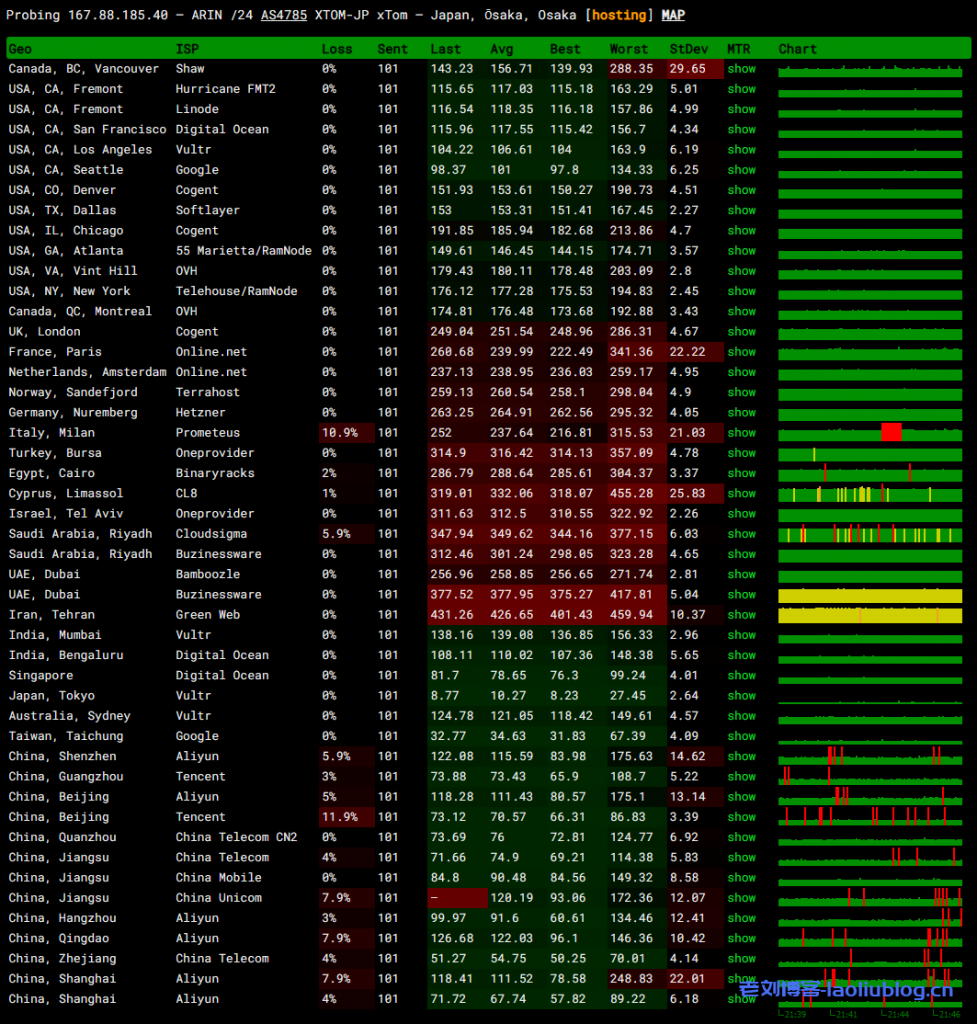Show MTR for Beijing Tencent row
The image size is (977, 1024).
pyautogui.click(x=741, y=818)
